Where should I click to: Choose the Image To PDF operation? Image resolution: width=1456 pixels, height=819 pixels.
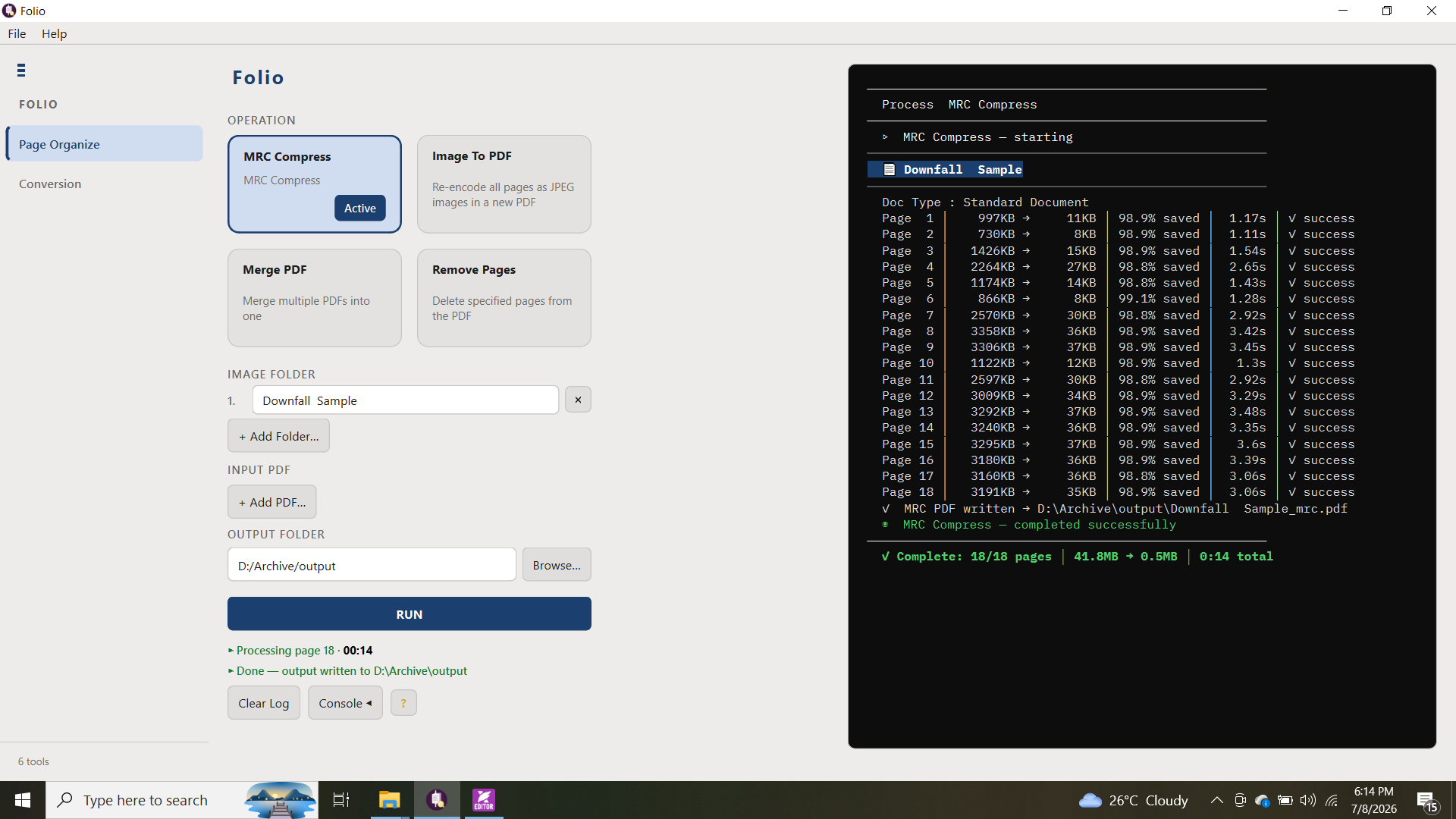pyautogui.click(x=504, y=184)
